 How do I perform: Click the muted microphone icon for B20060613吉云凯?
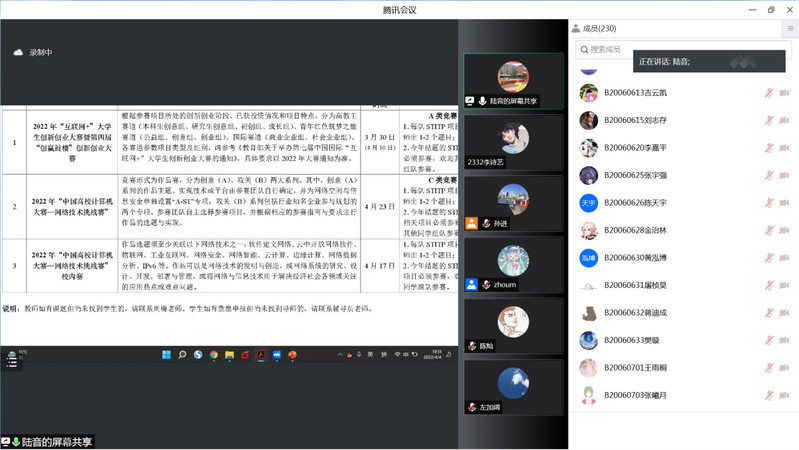click(769, 93)
